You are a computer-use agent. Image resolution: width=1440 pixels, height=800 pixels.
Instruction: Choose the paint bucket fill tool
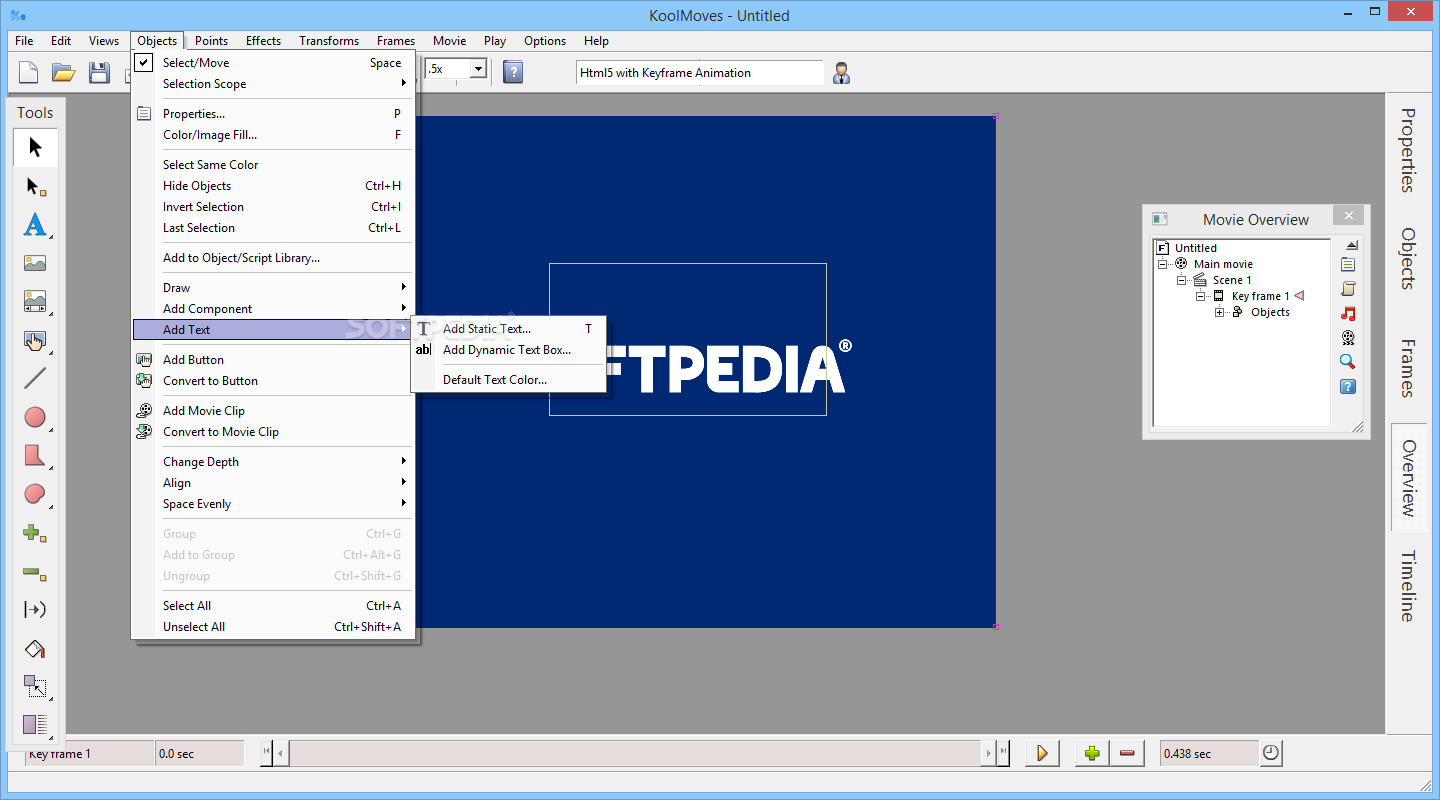[35, 649]
